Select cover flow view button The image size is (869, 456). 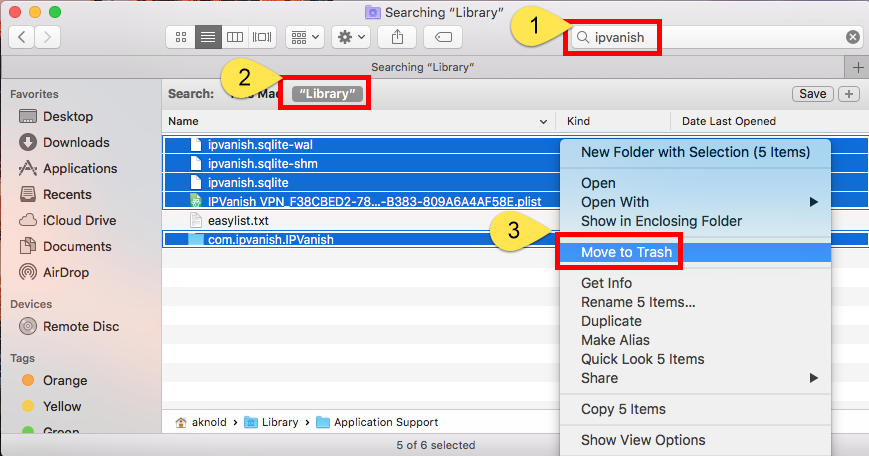coord(262,37)
